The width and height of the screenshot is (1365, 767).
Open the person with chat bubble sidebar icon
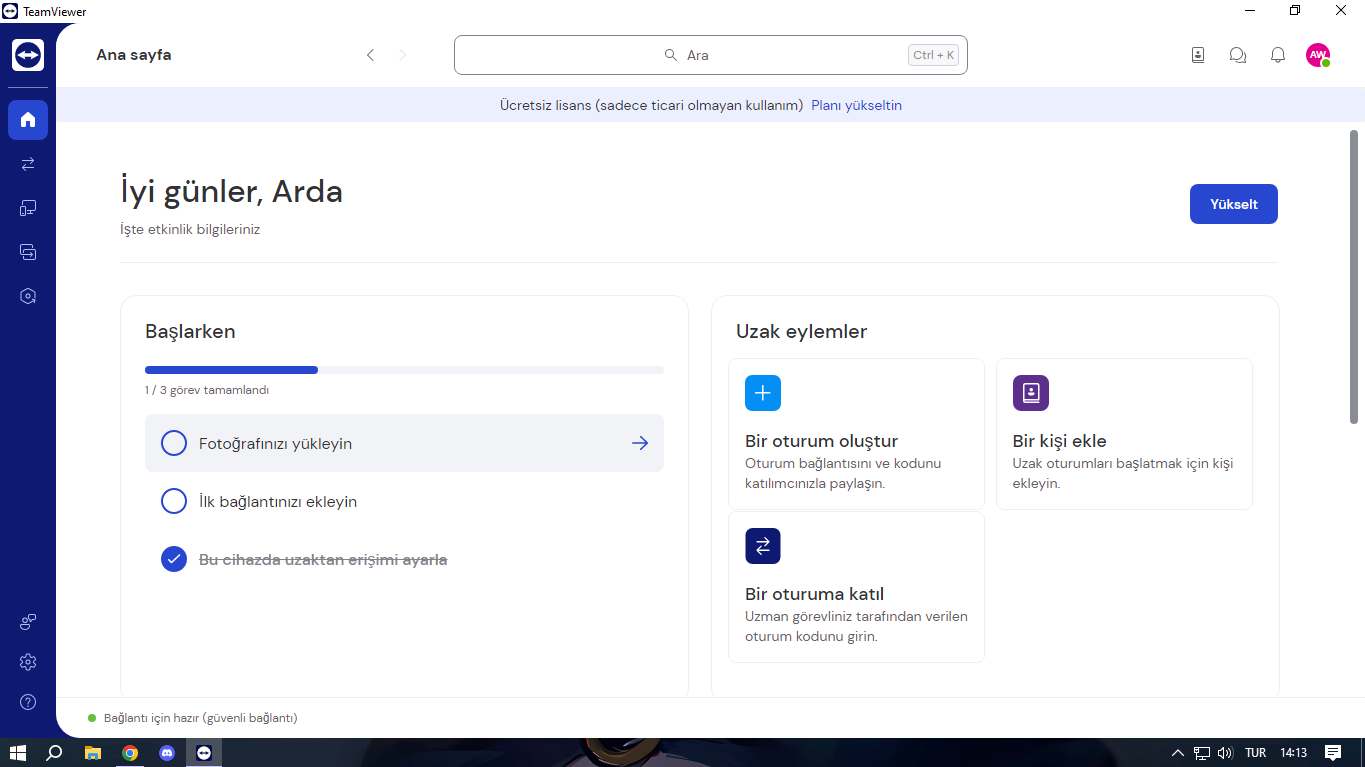click(x=28, y=622)
